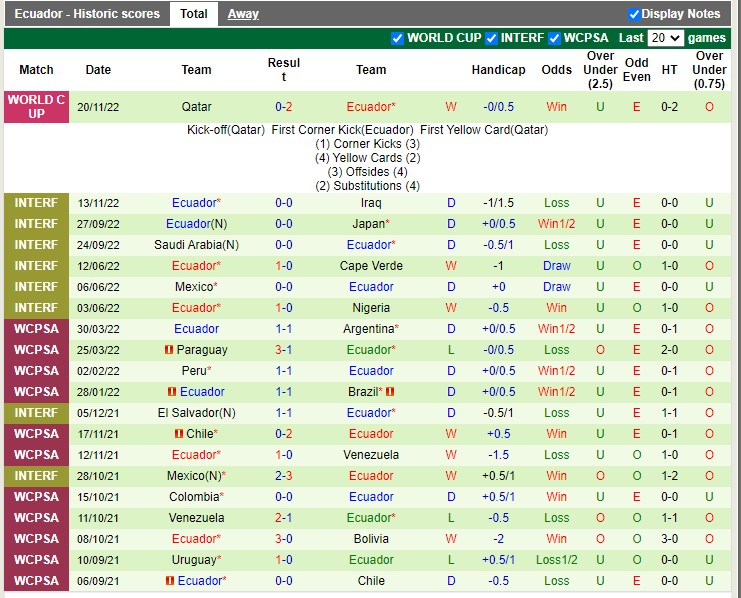Select the date 12/06/22

(98, 266)
